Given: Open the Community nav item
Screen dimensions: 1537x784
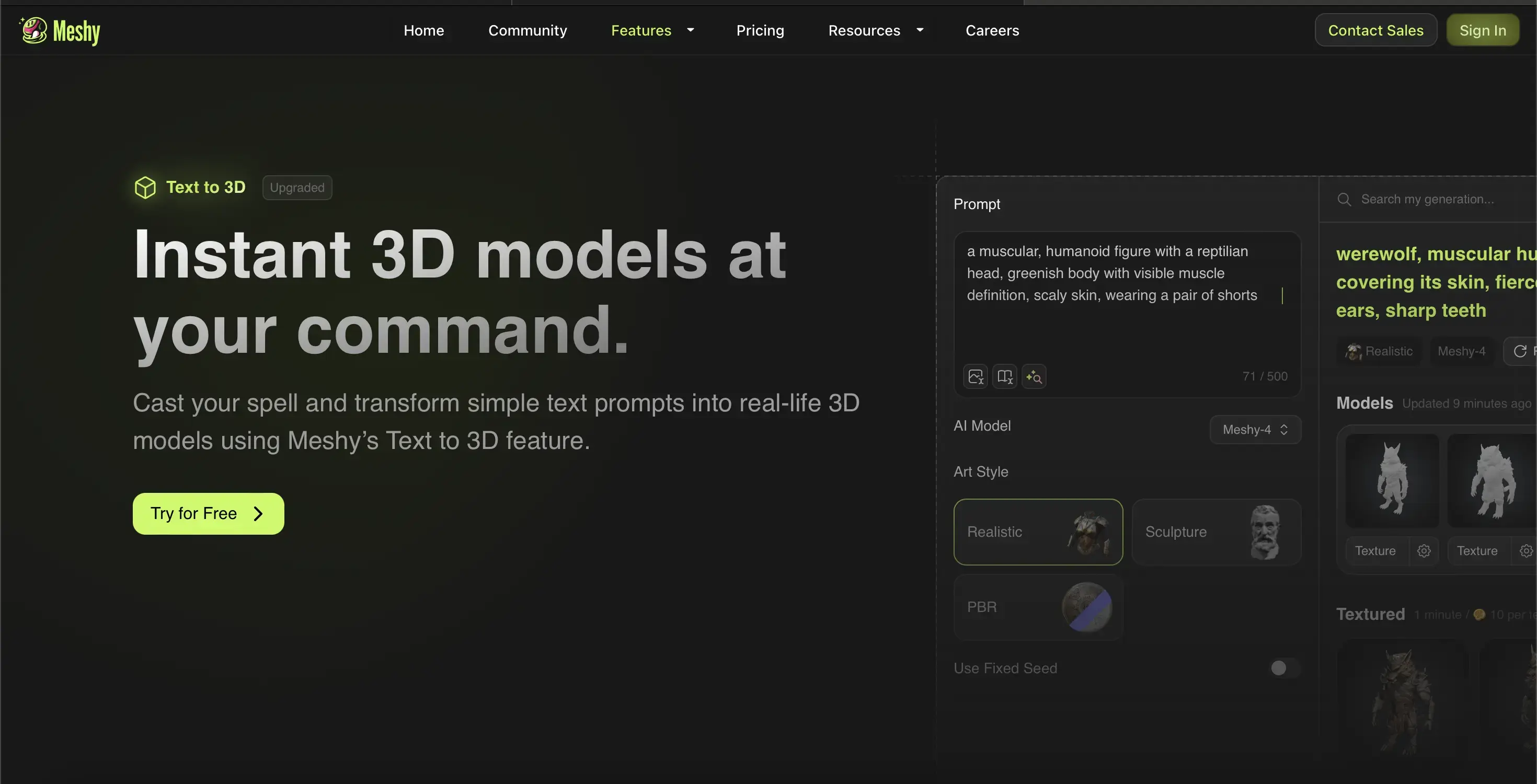Looking at the screenshot, I should (x=527, y=30).
